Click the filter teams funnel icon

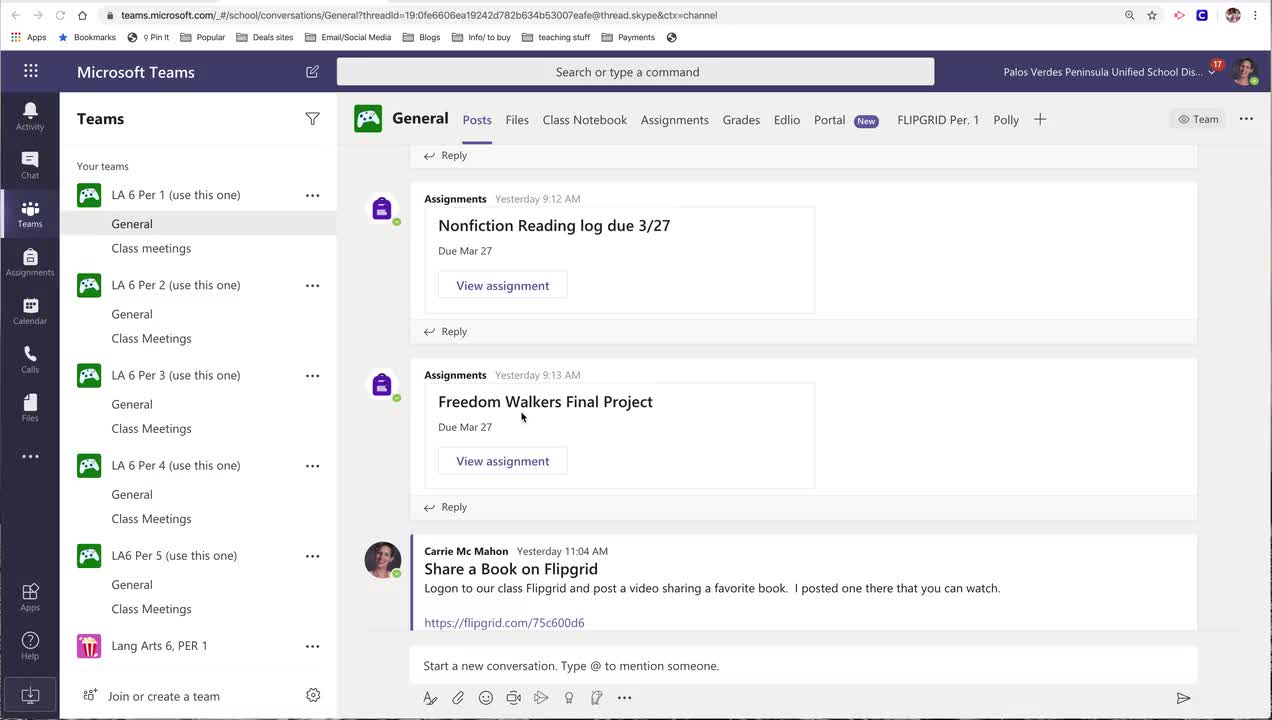tap(312, 119)
